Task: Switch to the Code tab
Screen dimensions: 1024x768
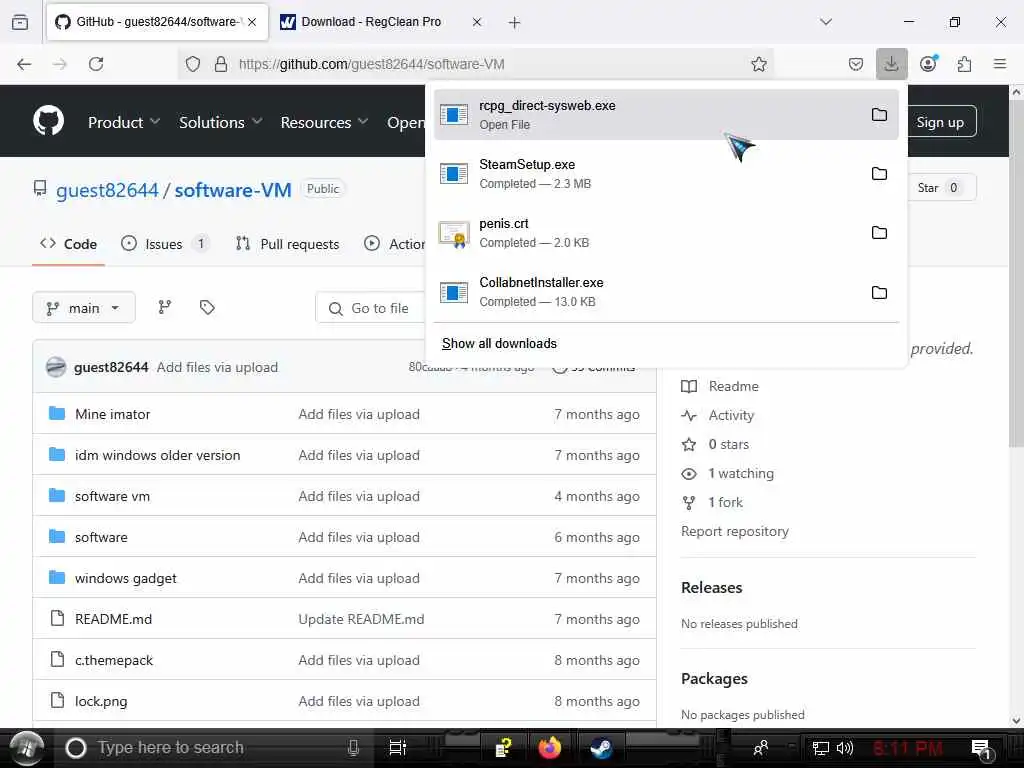Action: click(x=69, y=244)
